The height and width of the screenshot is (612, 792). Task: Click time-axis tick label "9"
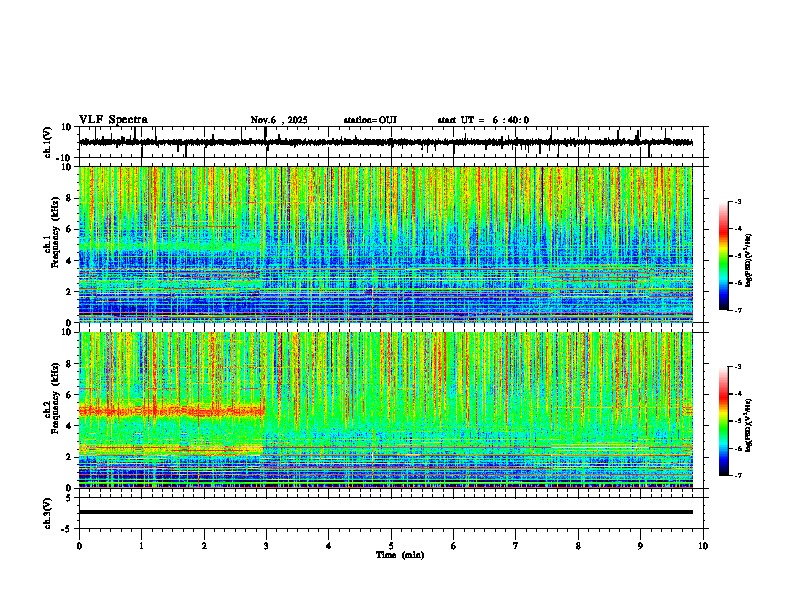(x=640, y=546)
